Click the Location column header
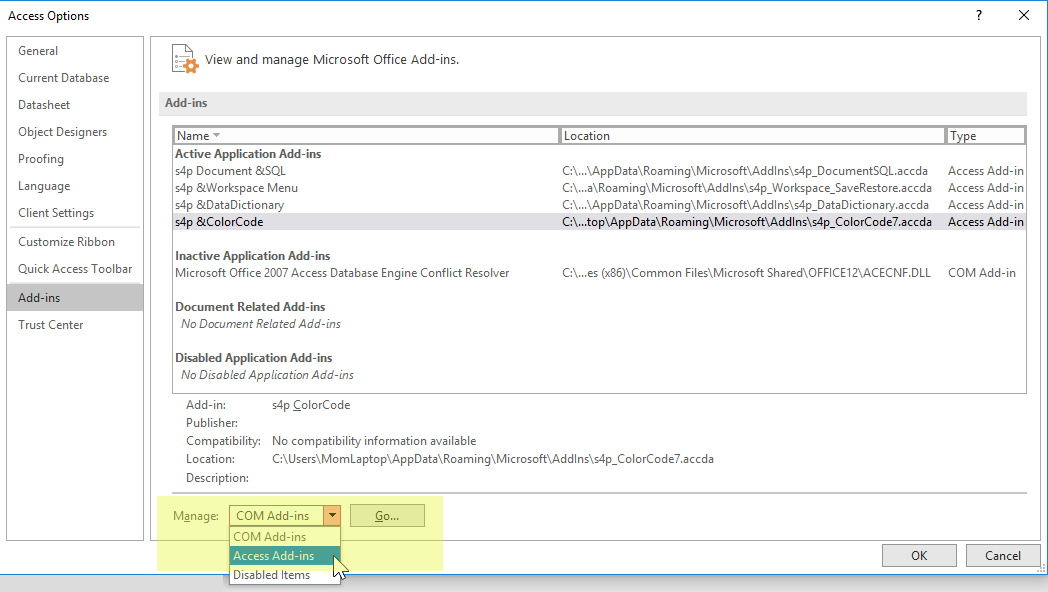Image resolution: width=1048 pixels, height=592 pixels. tap(752, 136)
